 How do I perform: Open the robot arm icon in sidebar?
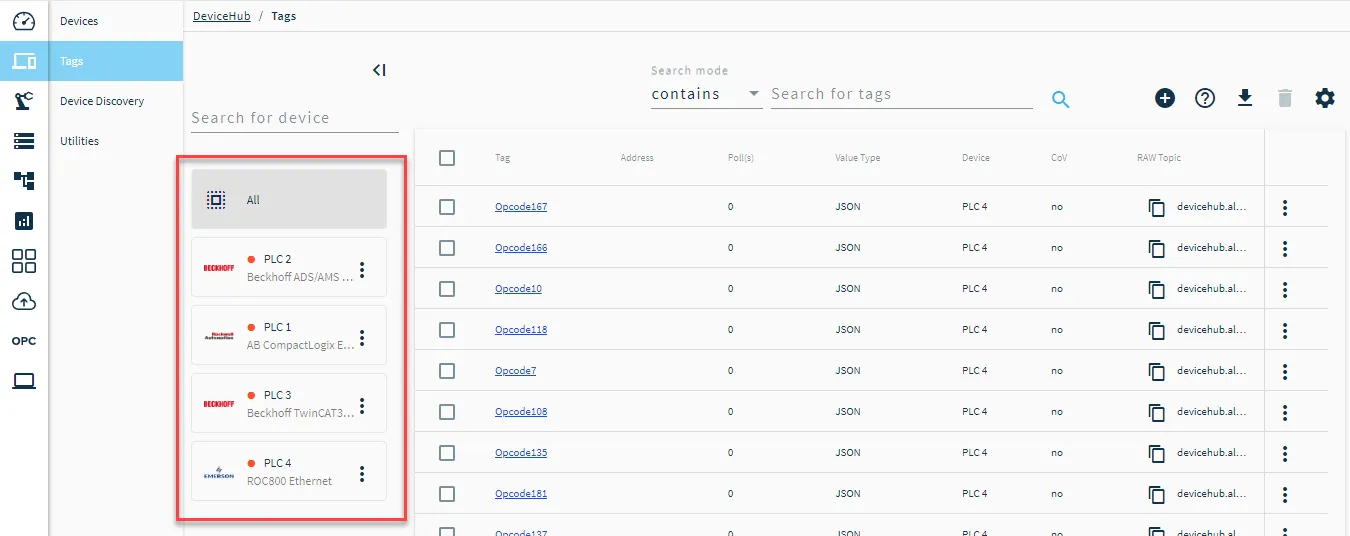tap(24, 100)
